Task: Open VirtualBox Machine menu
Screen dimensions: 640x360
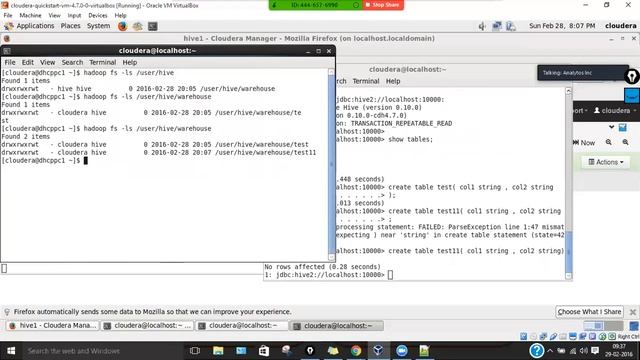Action: tap(30, 16)
